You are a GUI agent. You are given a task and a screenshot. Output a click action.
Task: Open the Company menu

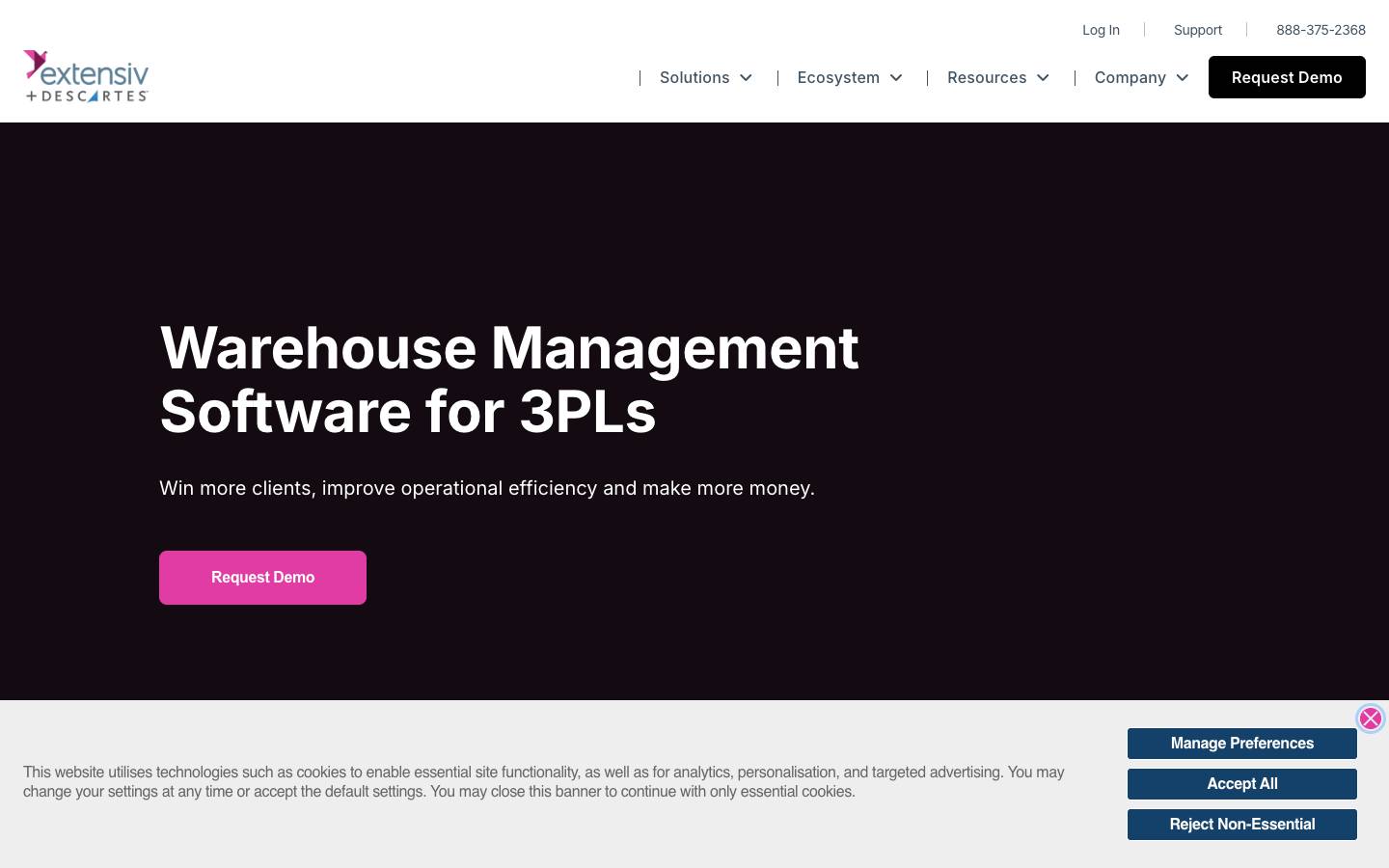[1130, 77]
